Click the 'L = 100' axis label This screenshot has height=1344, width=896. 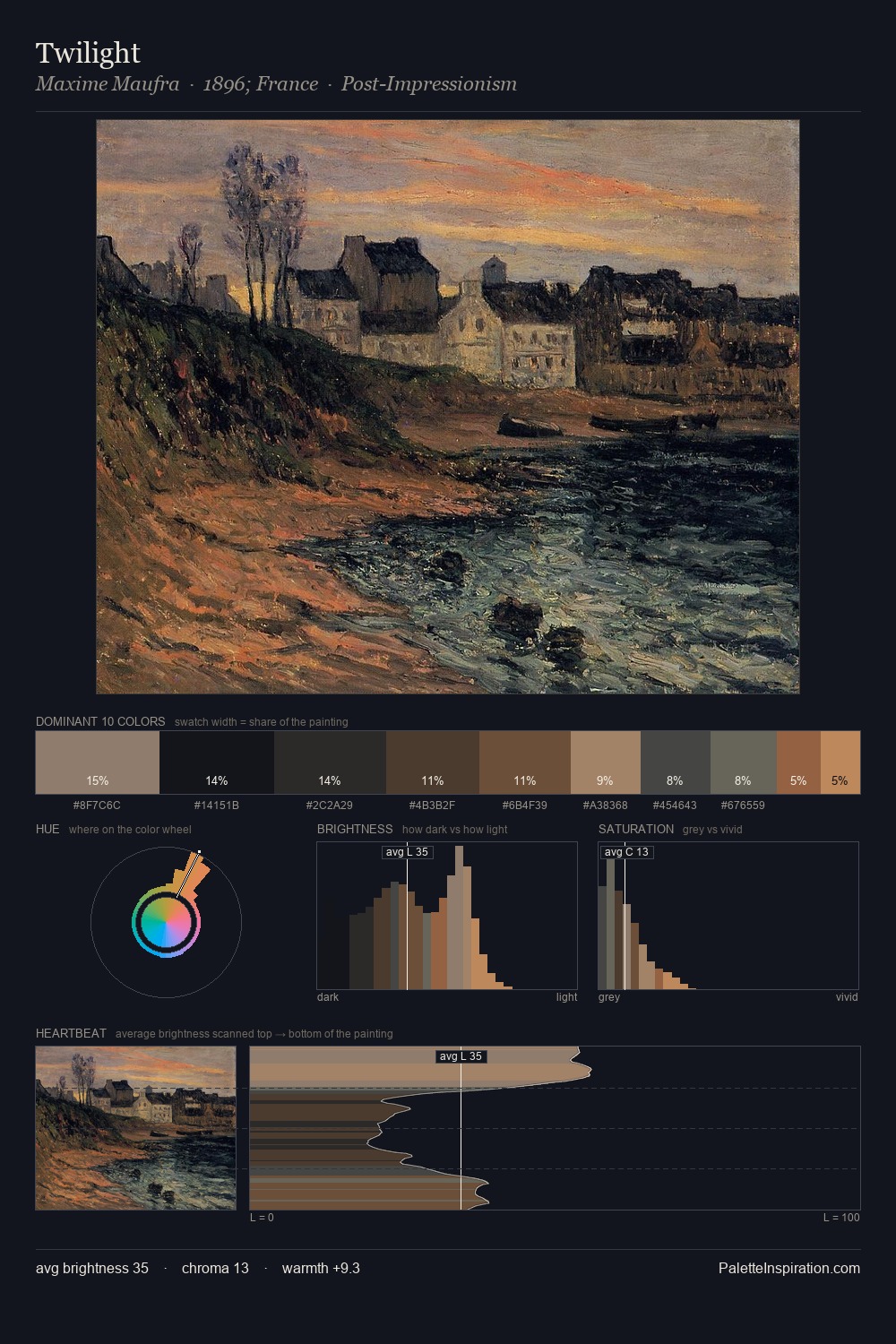(x=841, y=1218)
